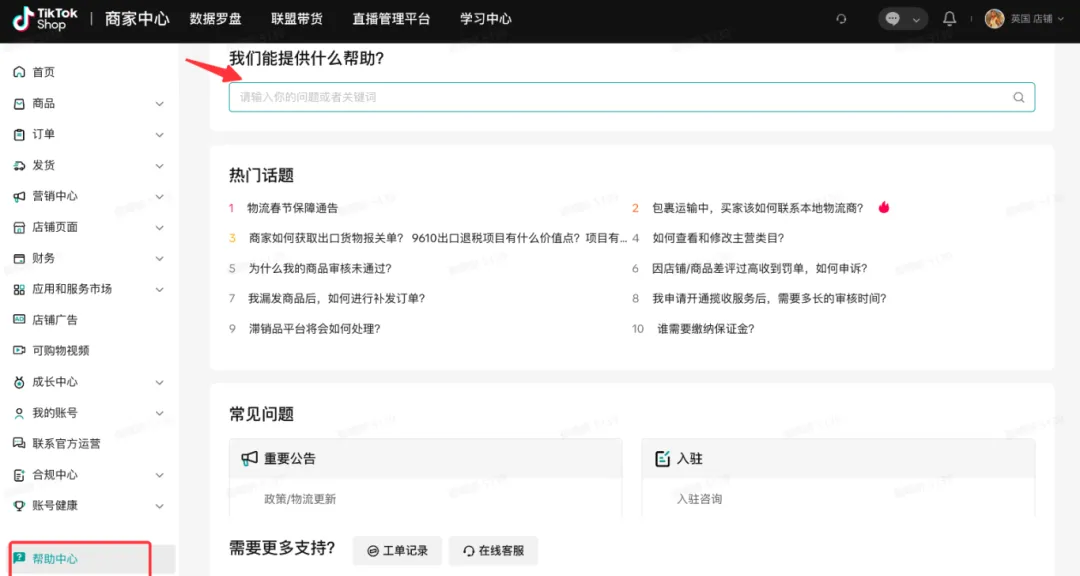Click the truck icon beside 发货
Screen dimensions: 1080x576
[x=19, y=165]
